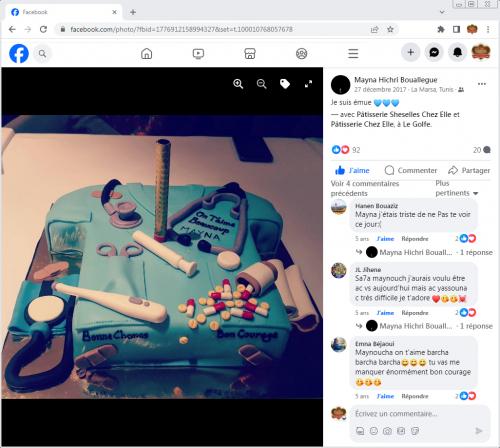View site security lock info
The width and height of the screenshot is (500, 448).
62,29
